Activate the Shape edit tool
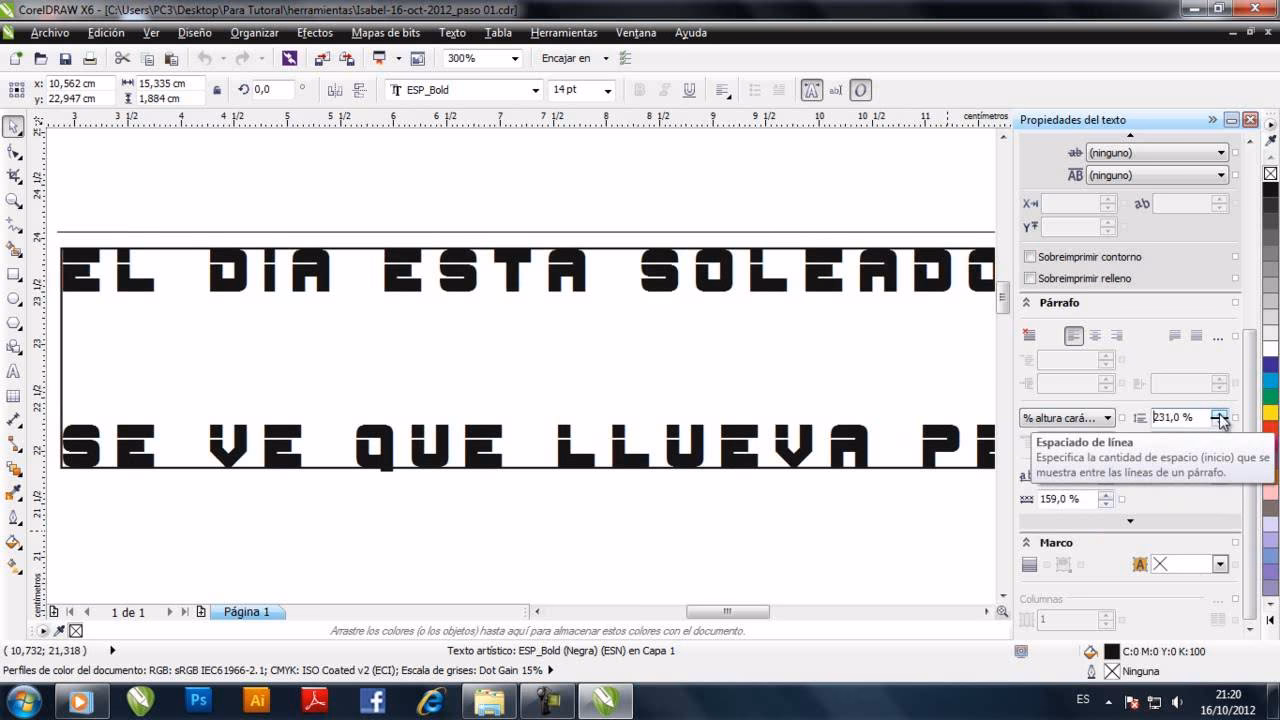 (13, 152)
